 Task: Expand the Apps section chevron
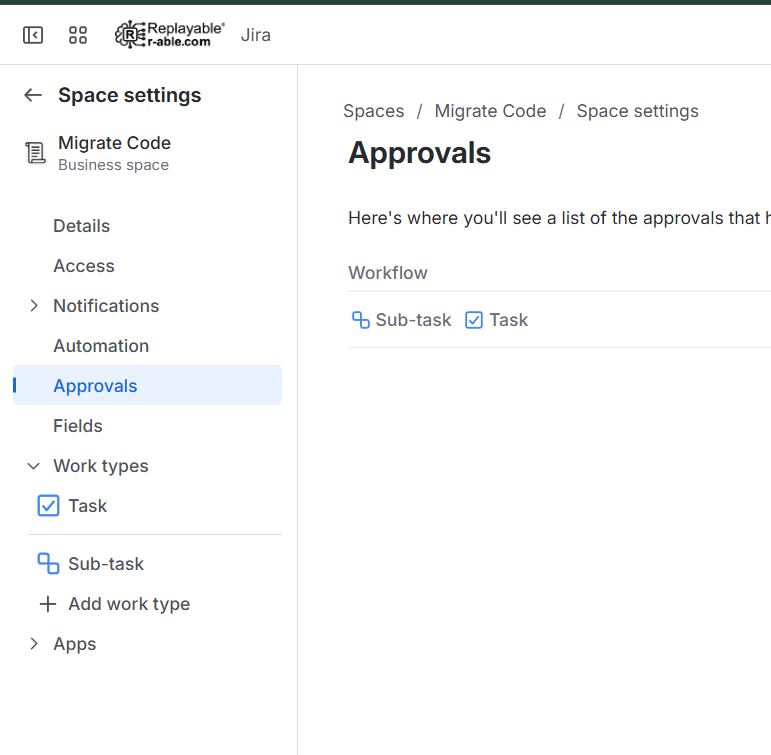(33, 644)
